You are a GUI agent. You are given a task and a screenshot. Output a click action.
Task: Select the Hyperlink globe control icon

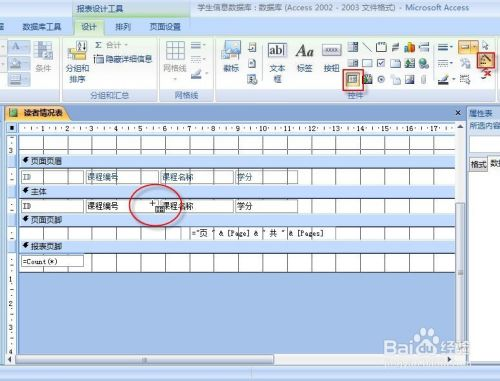[x=424, y=63]
